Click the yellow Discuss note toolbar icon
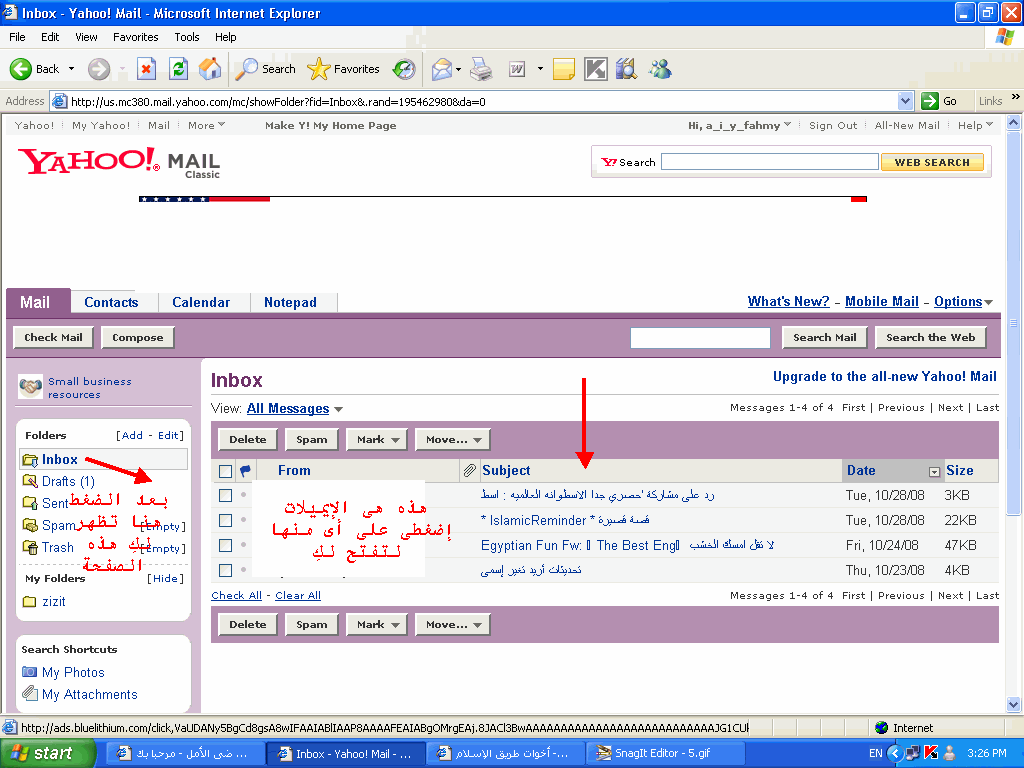 click(x=564, y=69)
